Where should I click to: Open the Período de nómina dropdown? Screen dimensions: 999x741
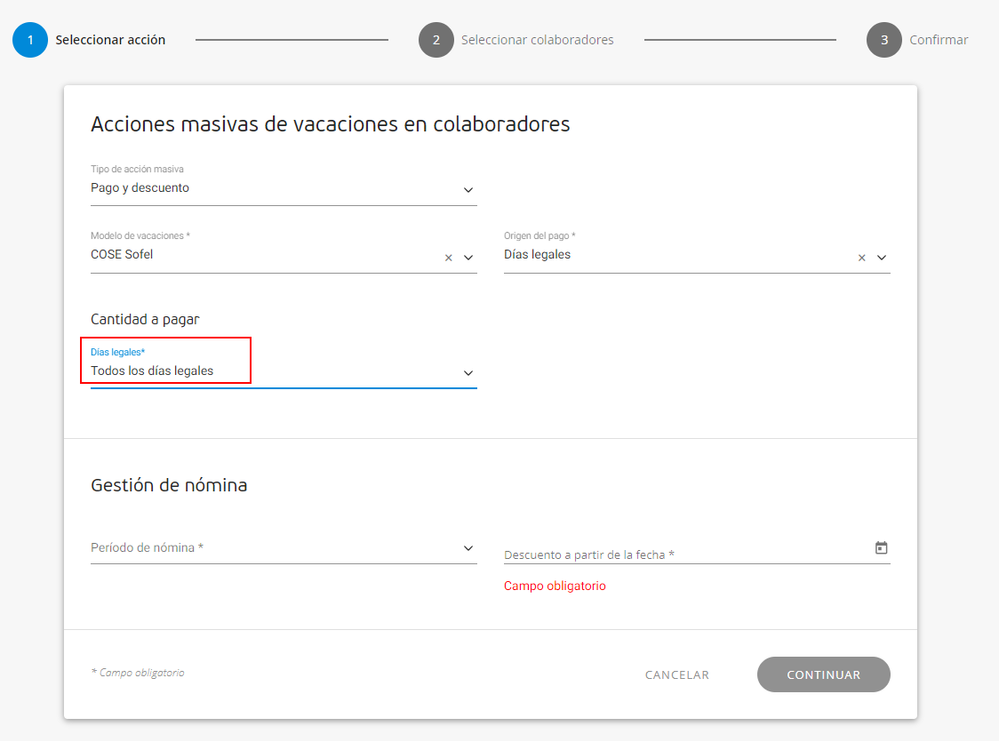click(468, 548)
